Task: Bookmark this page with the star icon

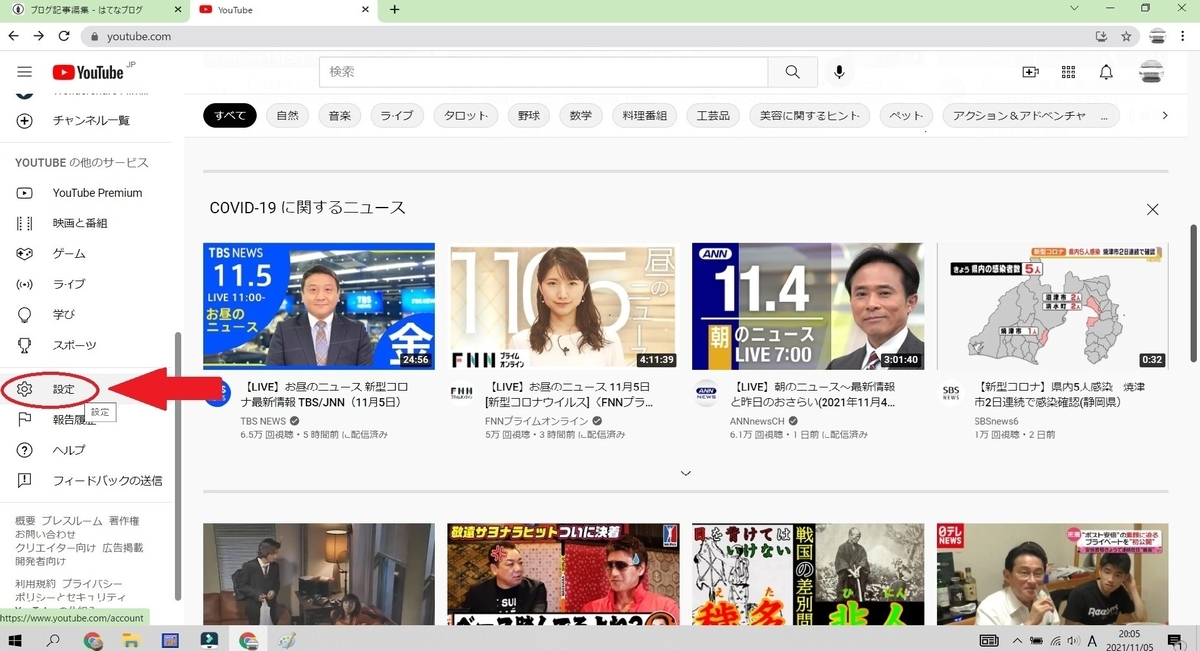Action: [1126, 36]
